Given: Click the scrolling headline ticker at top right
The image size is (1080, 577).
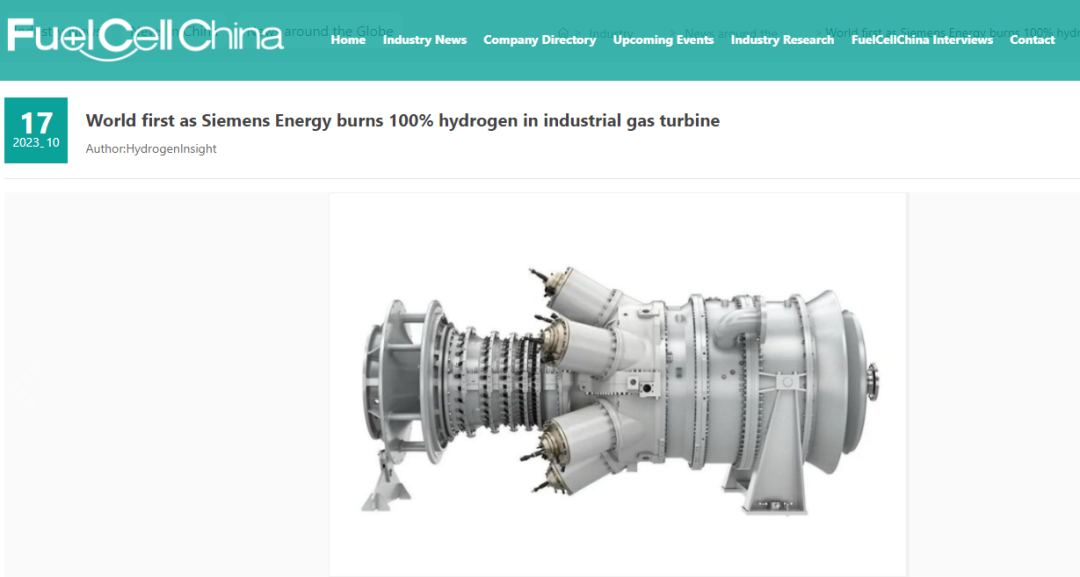Looking at the screenshot, I should pyautogui.click(x=950, y=29).
